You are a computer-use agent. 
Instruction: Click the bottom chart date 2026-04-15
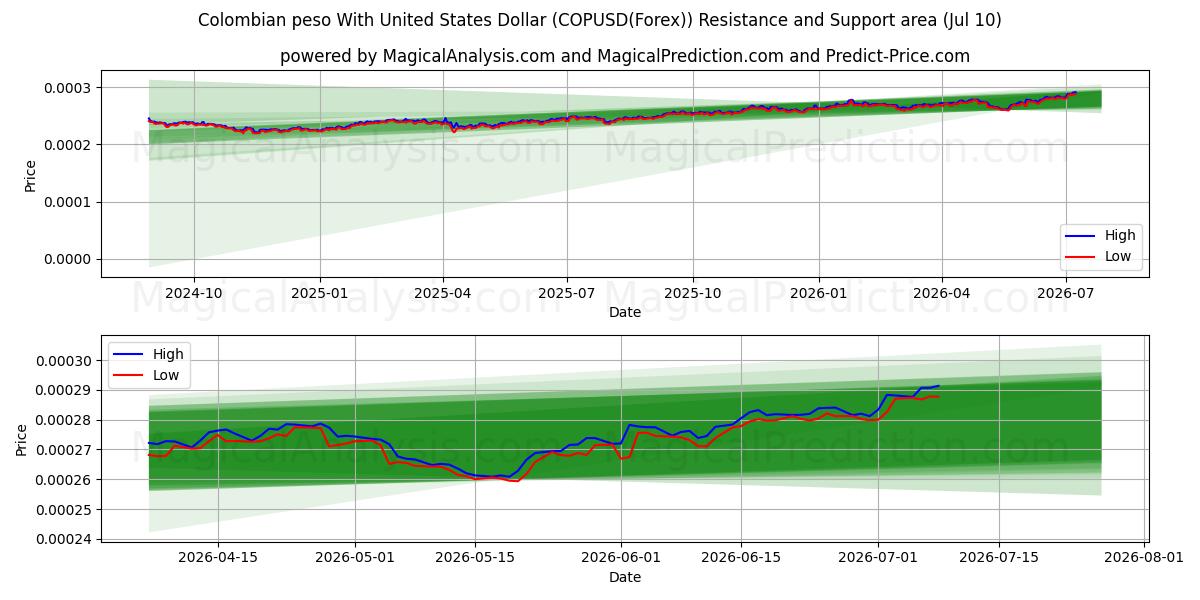[217, 558]
